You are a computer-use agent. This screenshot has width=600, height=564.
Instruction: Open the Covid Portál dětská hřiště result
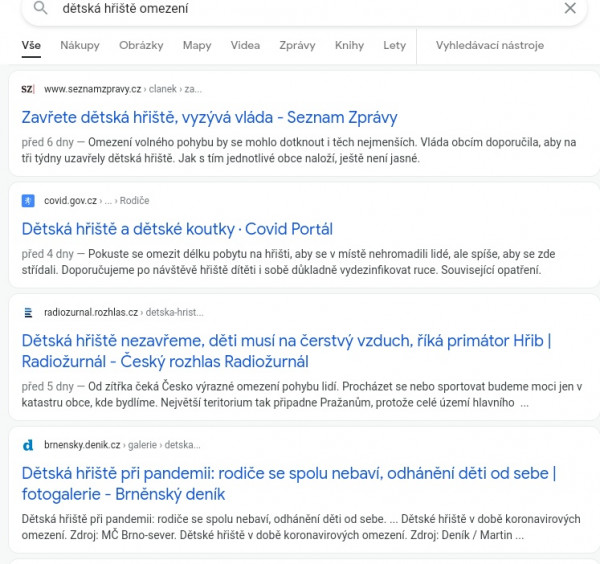pyautogui.click(x=177, y=229)
